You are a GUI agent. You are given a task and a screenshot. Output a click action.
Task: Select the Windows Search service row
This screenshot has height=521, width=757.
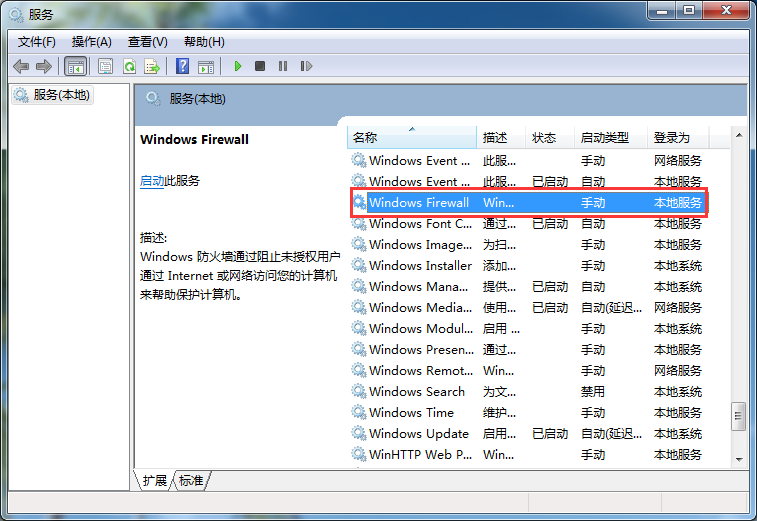pyautogui.click(x=528, y=392)
